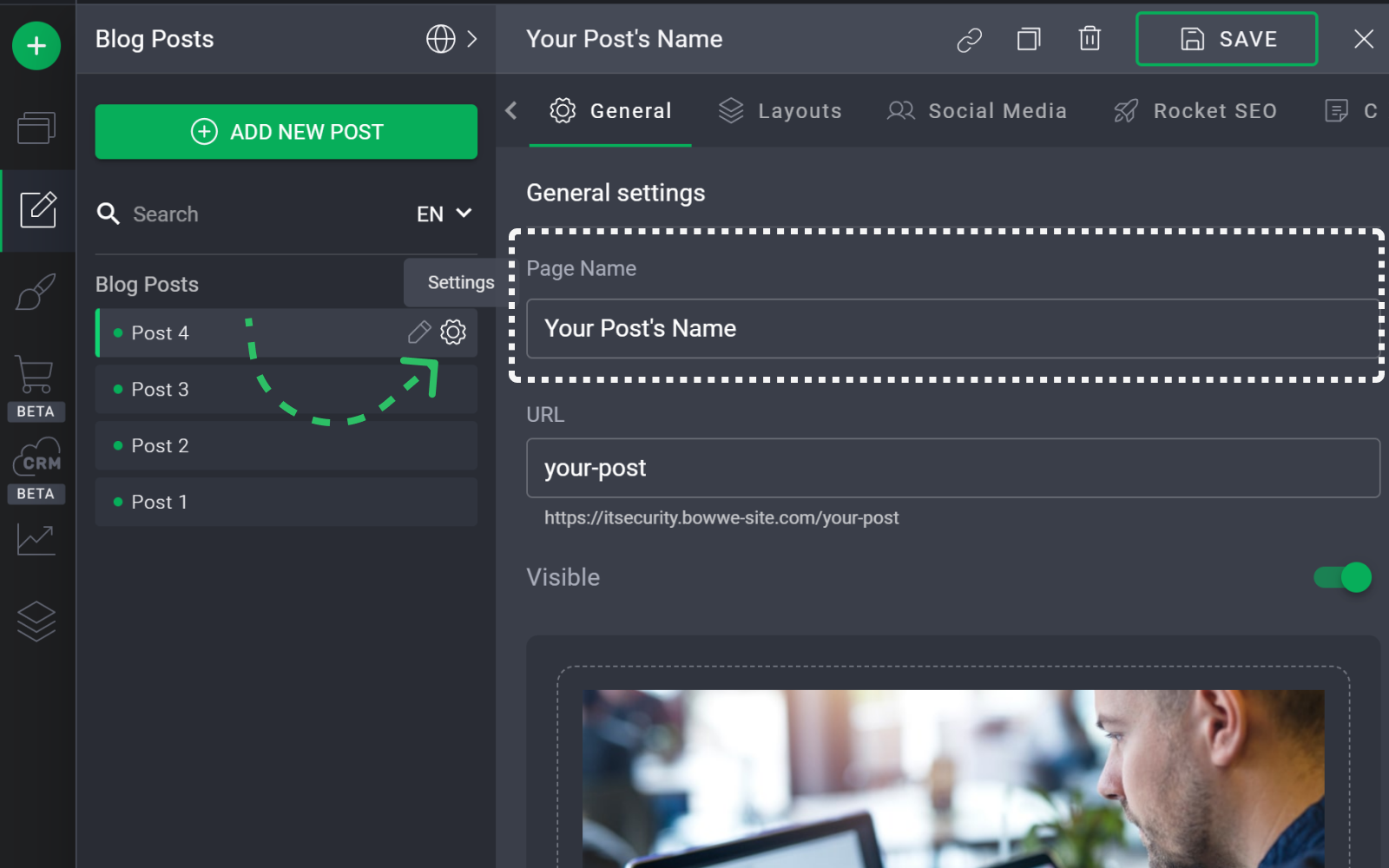Open the CRM cloud icon
1389x868 pixels.
(x=36, y=457)
